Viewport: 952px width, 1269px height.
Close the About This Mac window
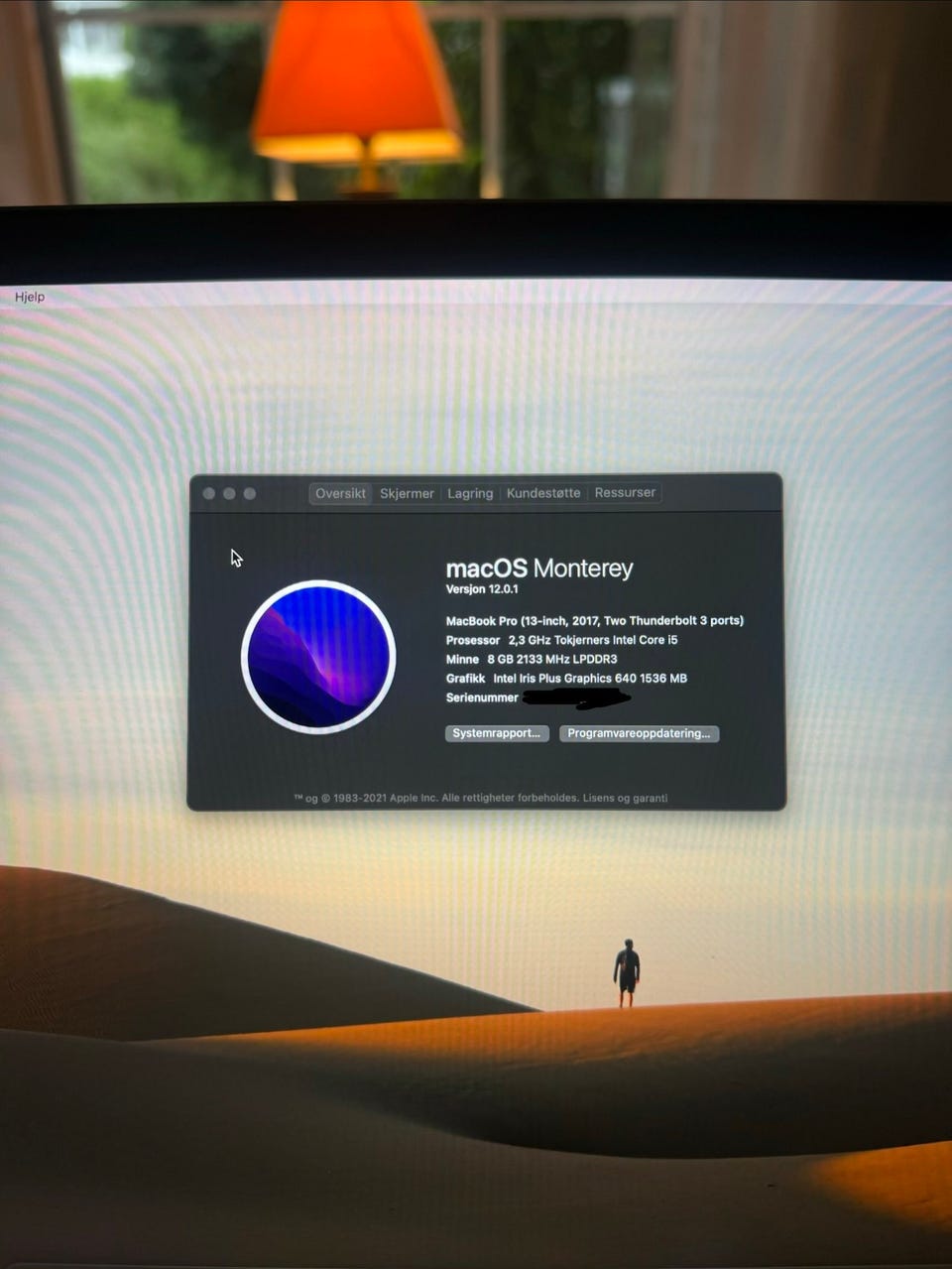tap(209, 493)
